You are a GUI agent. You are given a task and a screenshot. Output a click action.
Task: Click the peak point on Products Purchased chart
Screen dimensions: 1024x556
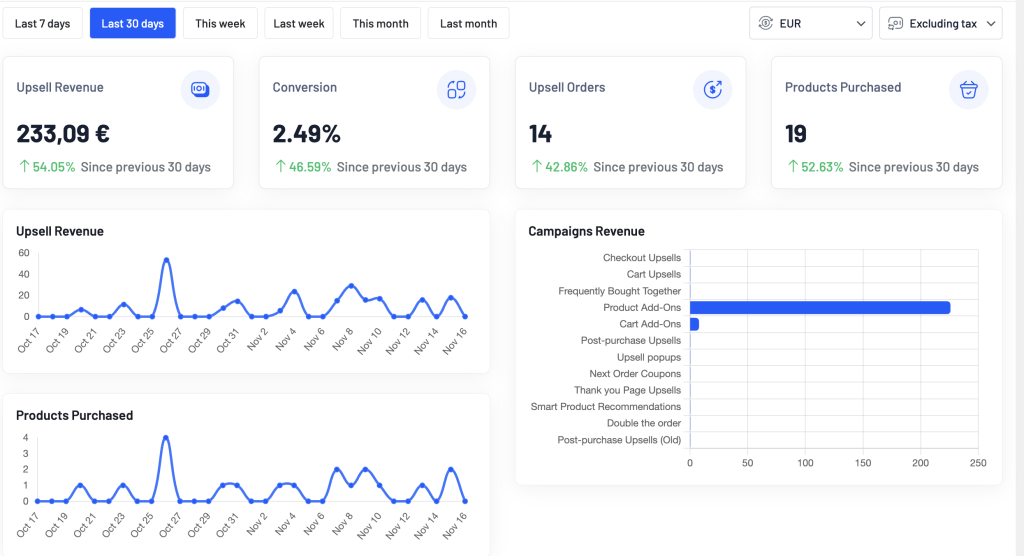pos(166,438)
